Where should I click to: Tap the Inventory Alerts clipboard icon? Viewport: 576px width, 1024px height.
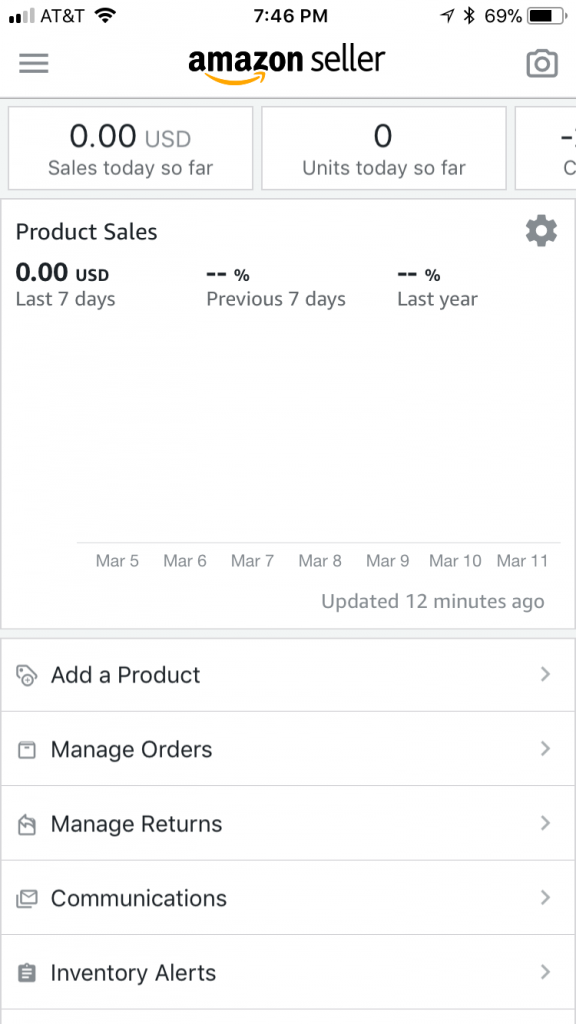26,973
